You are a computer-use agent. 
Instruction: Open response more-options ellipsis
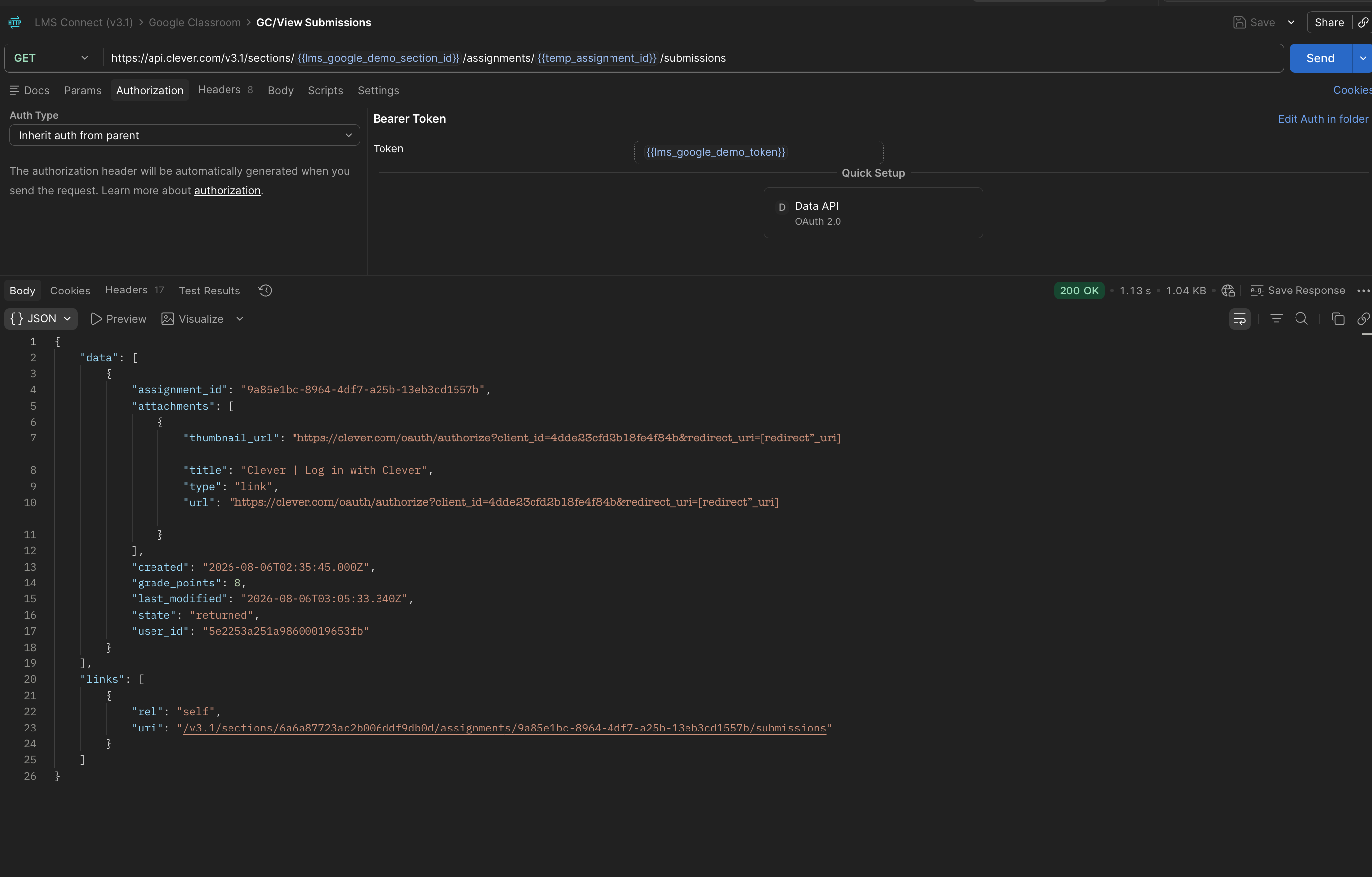coord(1363,291)
